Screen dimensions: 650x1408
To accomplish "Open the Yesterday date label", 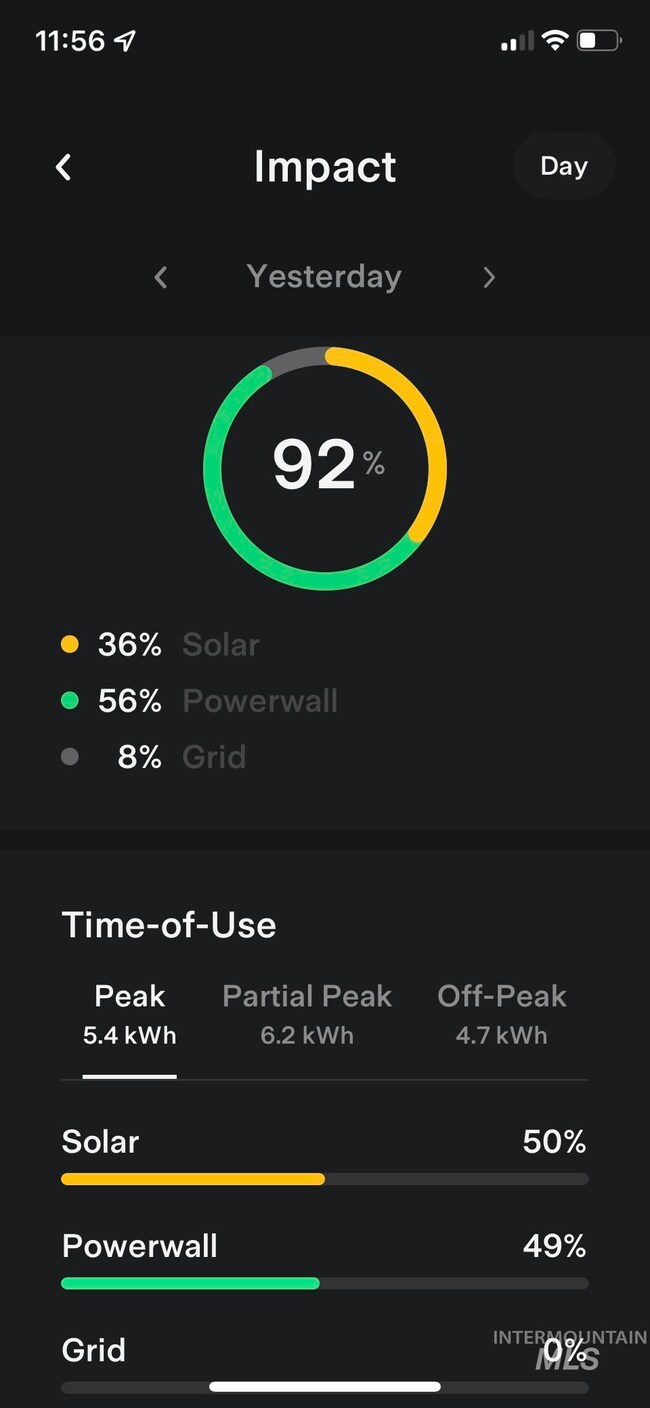I will [x=324, y=277].
